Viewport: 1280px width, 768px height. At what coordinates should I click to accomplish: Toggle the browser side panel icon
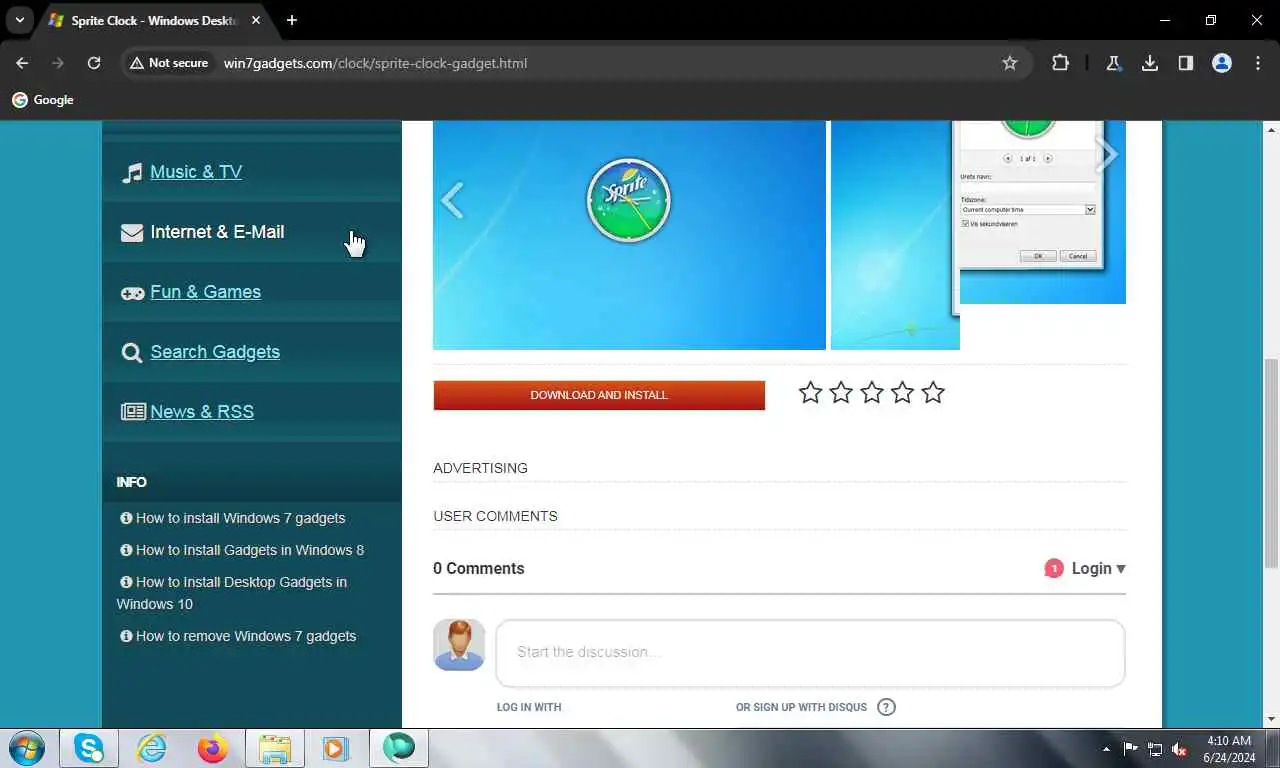coord(1185,63)
